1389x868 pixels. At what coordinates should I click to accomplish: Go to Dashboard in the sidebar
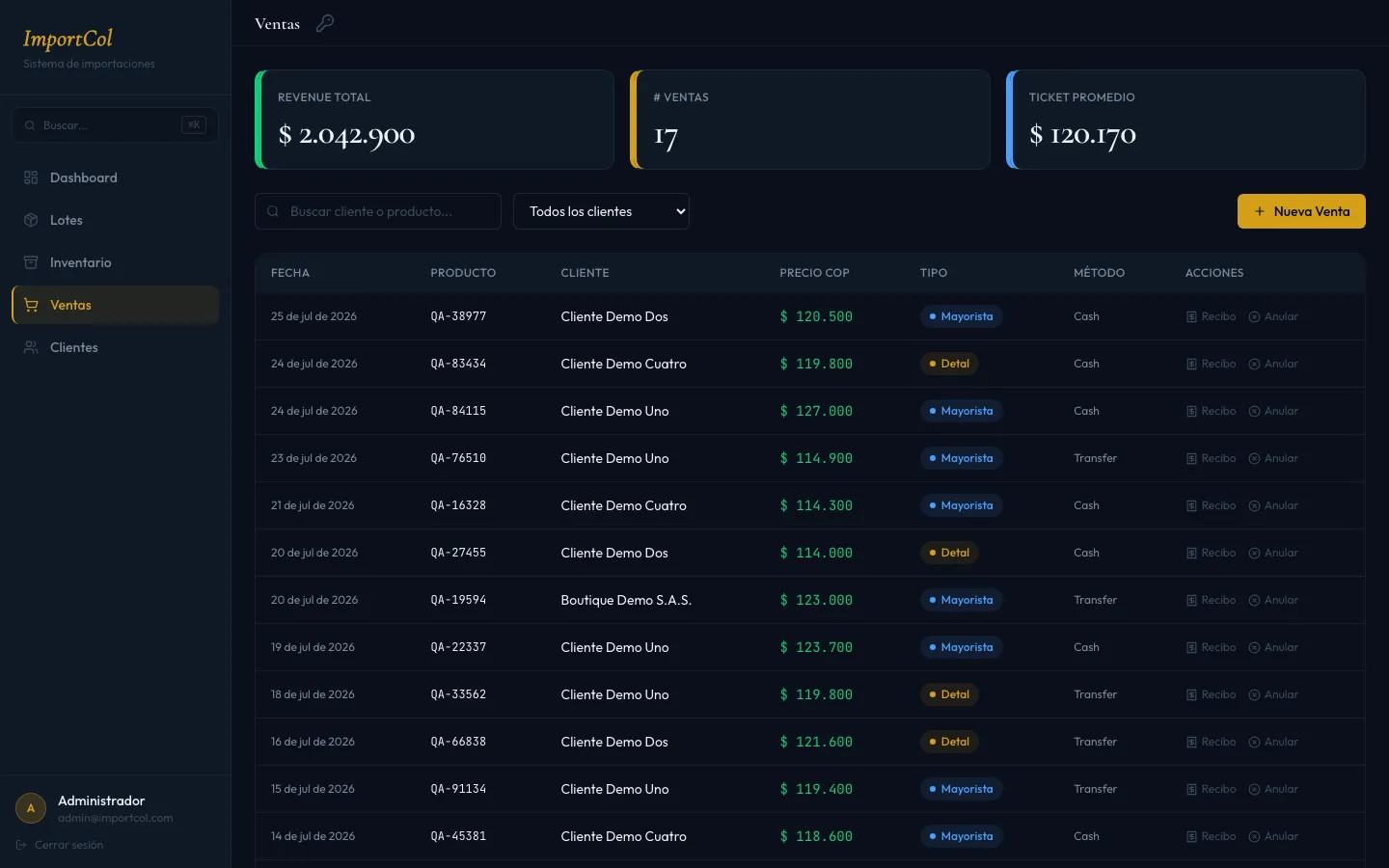click(115, 177)
